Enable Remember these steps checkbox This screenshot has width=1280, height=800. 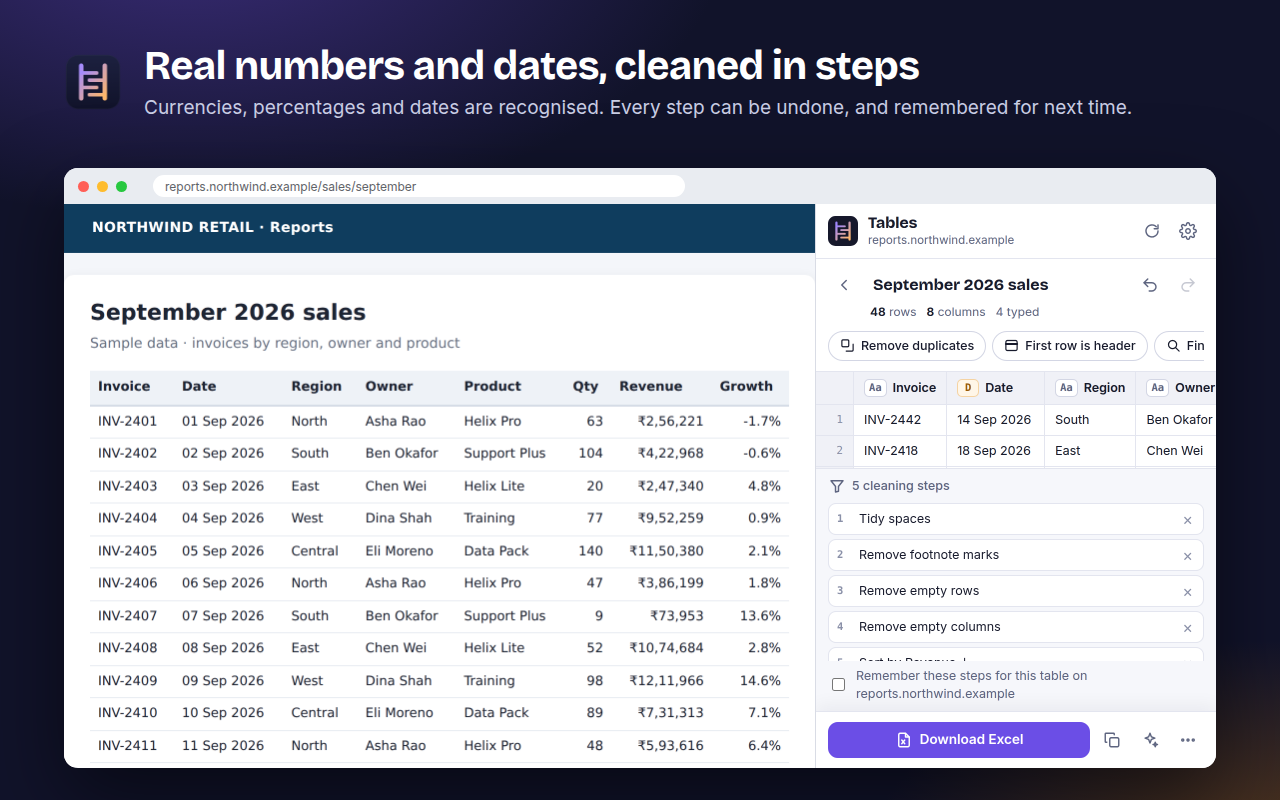coord(839,685)
